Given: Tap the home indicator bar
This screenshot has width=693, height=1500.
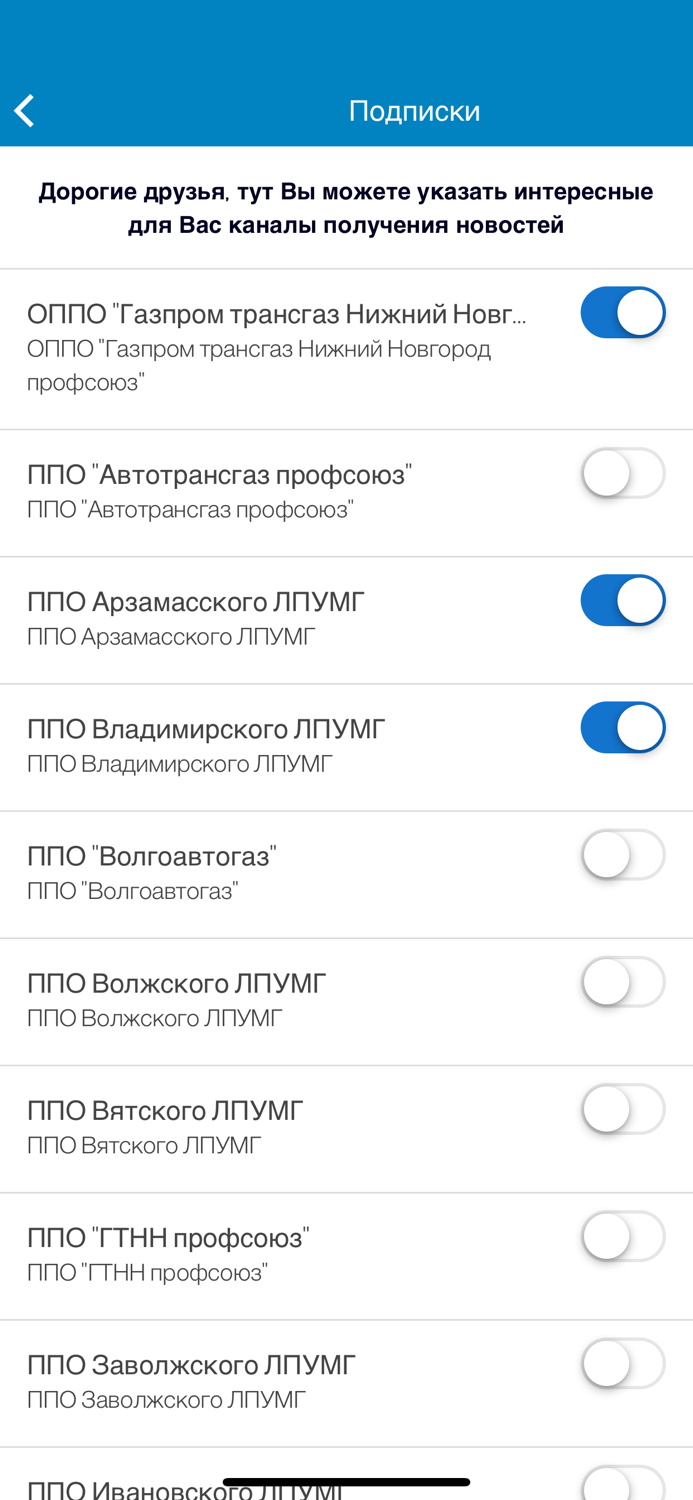Looking at the screenshot, I should (x=346, y=1481).
